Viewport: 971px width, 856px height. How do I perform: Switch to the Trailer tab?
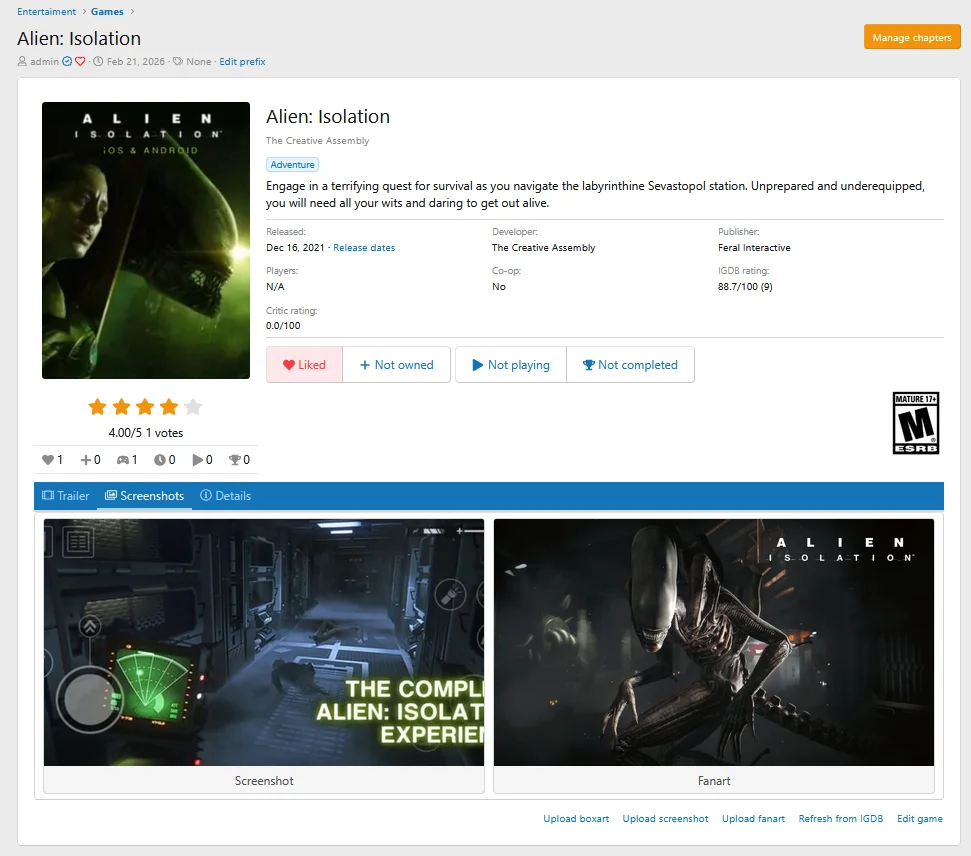(x=66, y=496)
